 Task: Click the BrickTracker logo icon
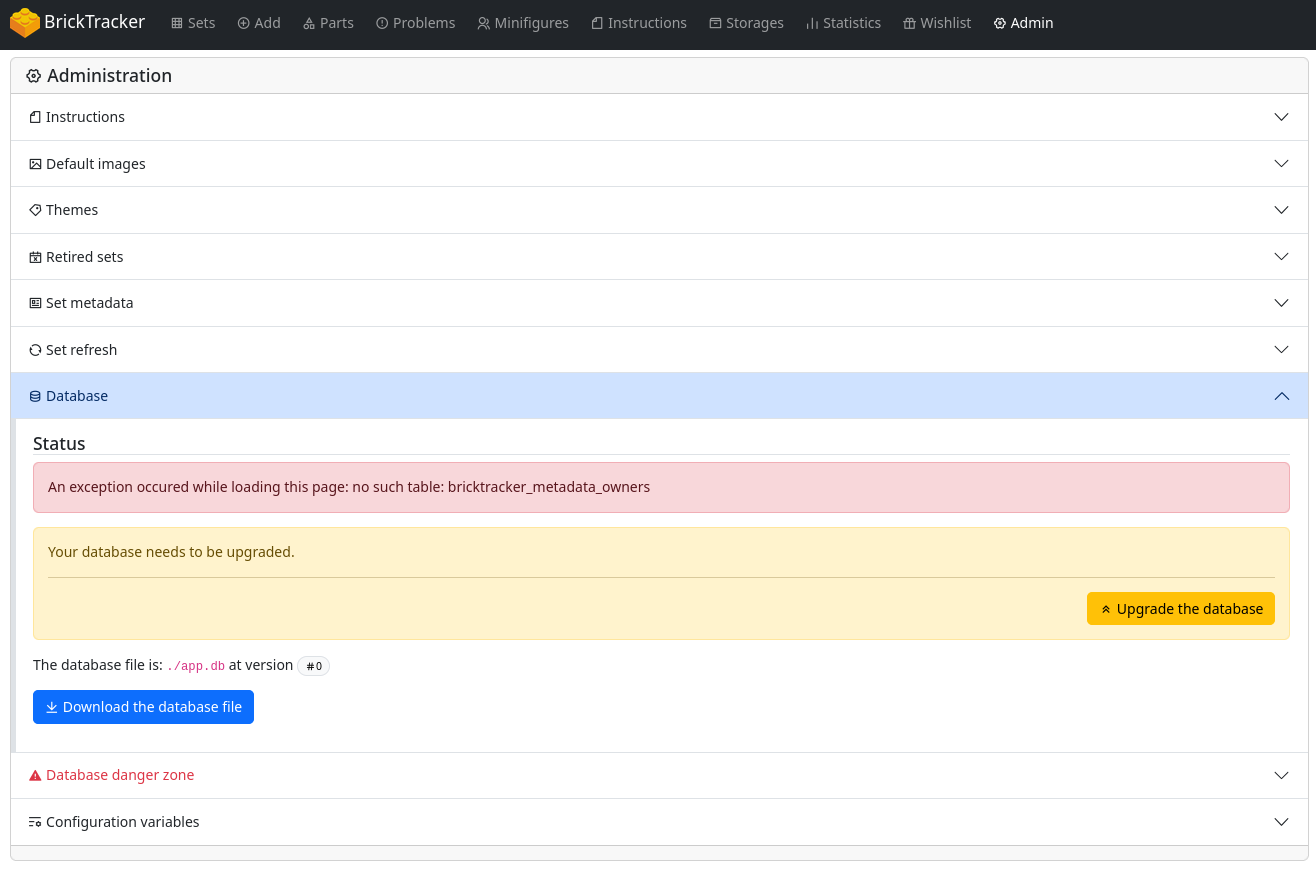click(x=25, y=22)
